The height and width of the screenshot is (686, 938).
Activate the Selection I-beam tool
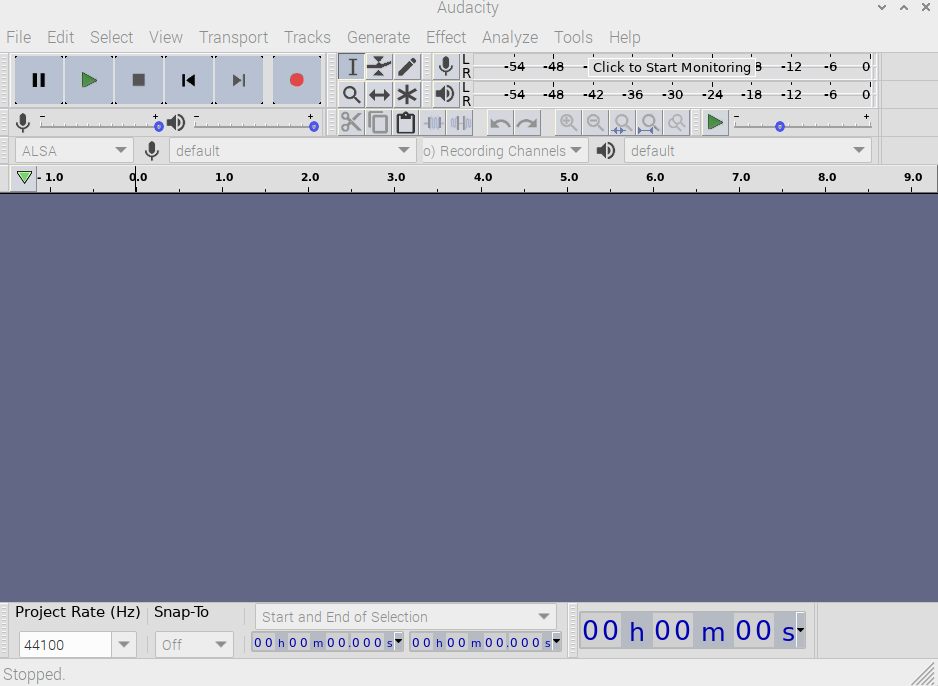click(352, 67)
